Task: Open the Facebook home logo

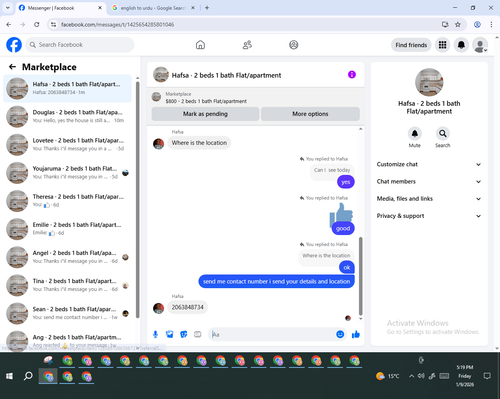Action: [x=14, y=45]
